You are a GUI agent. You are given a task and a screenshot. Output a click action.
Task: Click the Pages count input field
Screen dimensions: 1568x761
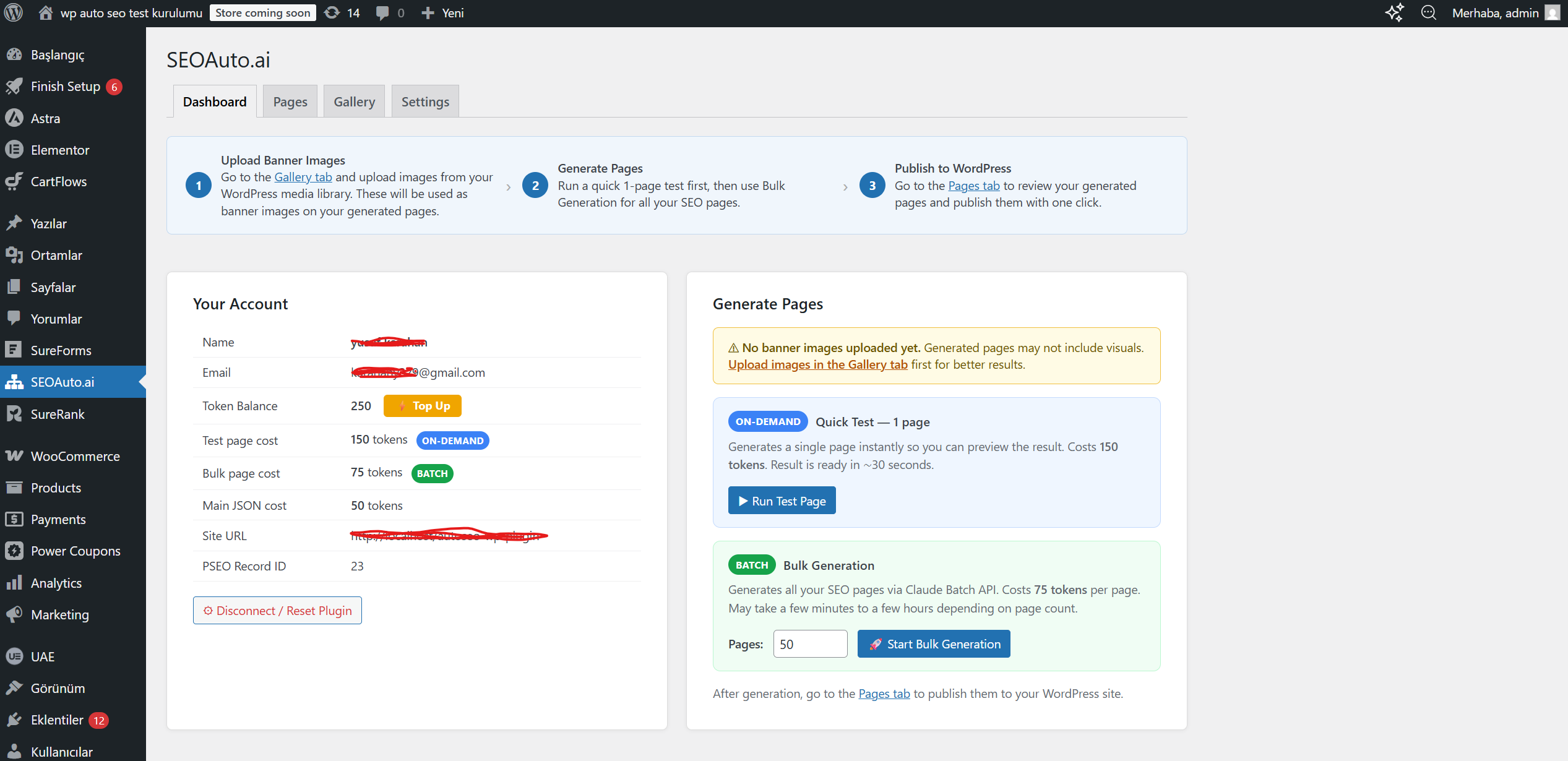point(810,643)
